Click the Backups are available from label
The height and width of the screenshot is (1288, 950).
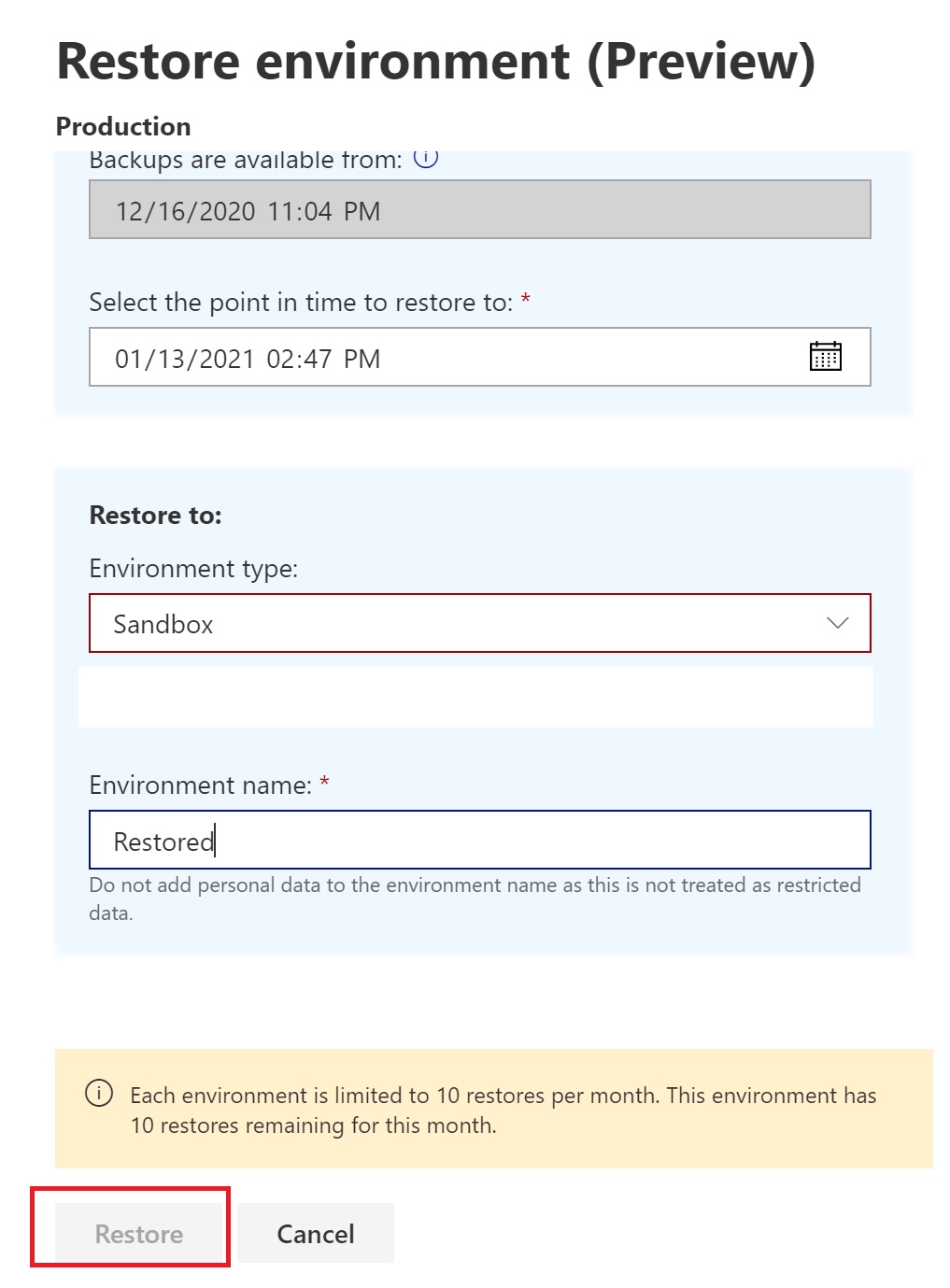246,161
